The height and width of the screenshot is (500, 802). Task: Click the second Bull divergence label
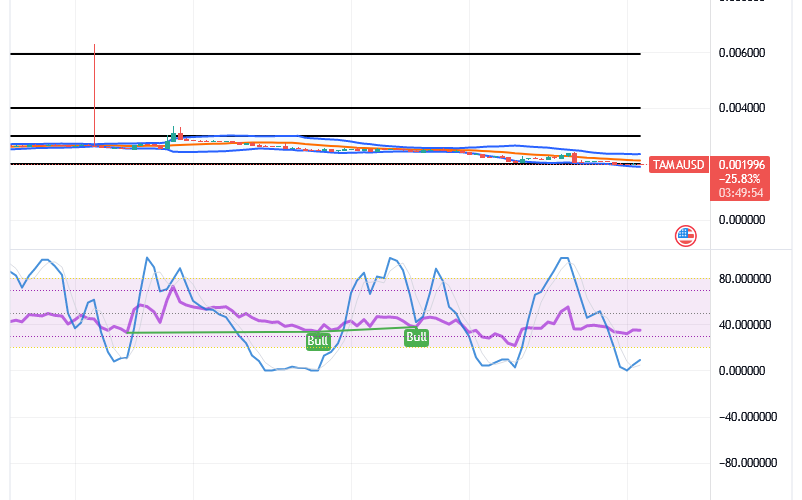[416, 337]
